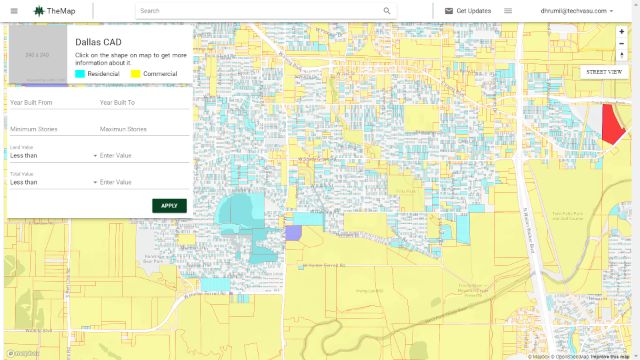The image size is (640, 360).
Task: Open the Land Value Less than dropdown
Action: [x=53, y=156]
